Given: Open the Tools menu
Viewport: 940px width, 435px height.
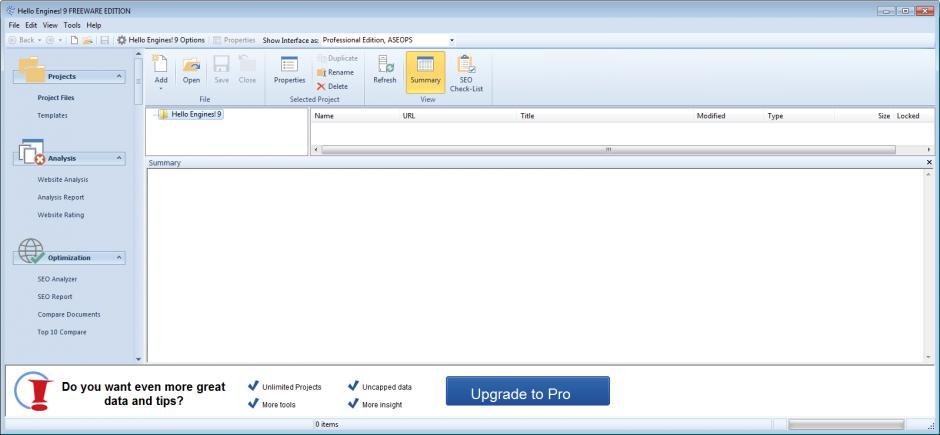Looking at the screenshot, I should coord(72,26).
